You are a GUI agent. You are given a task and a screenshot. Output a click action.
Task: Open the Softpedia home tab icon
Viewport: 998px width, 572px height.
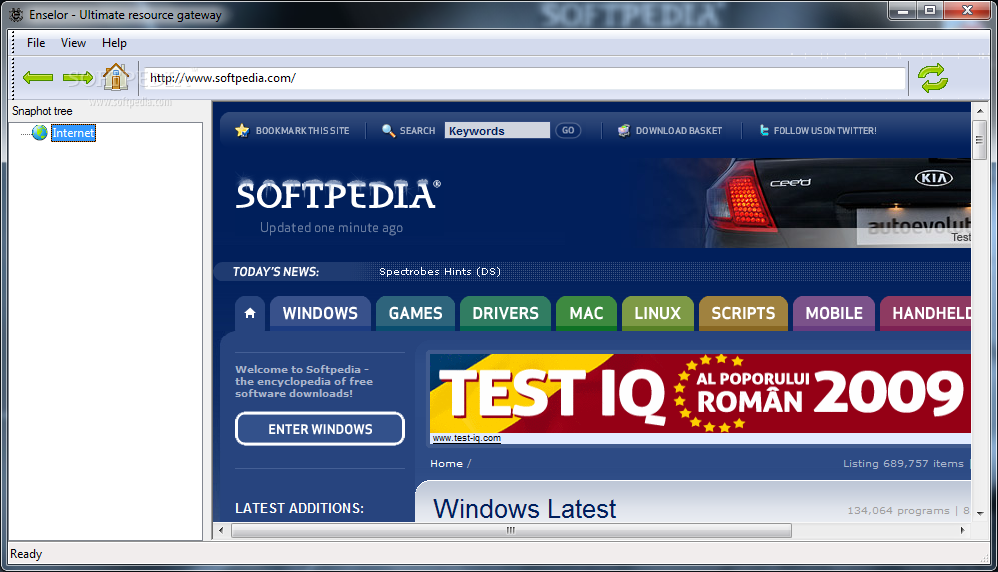250,313
